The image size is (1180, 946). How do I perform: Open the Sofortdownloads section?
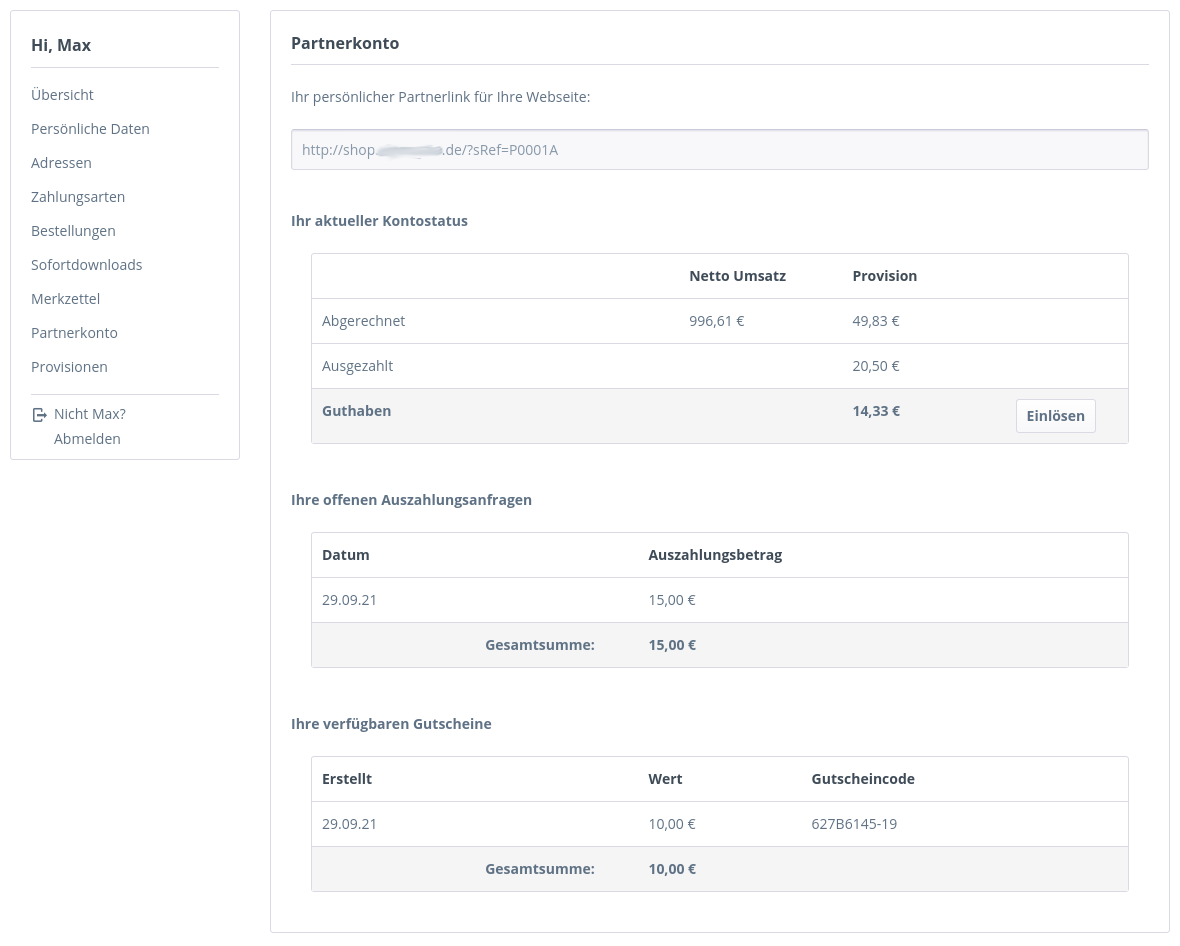point(86,265)
